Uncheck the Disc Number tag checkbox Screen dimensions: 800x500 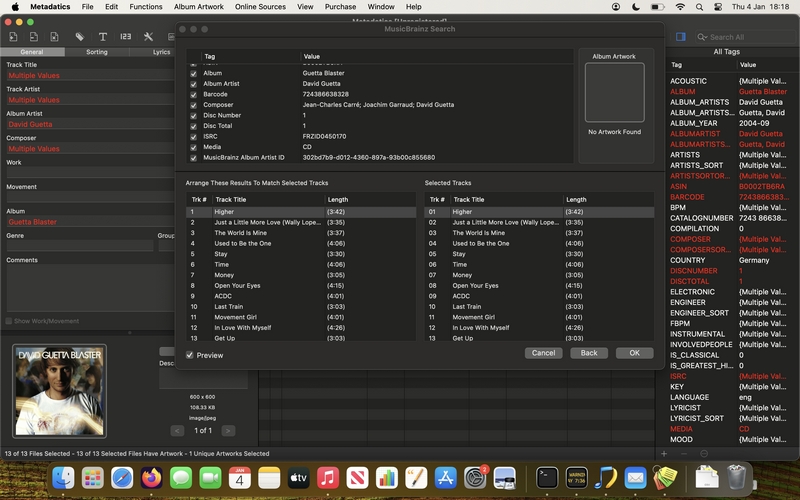pos(193,116)
